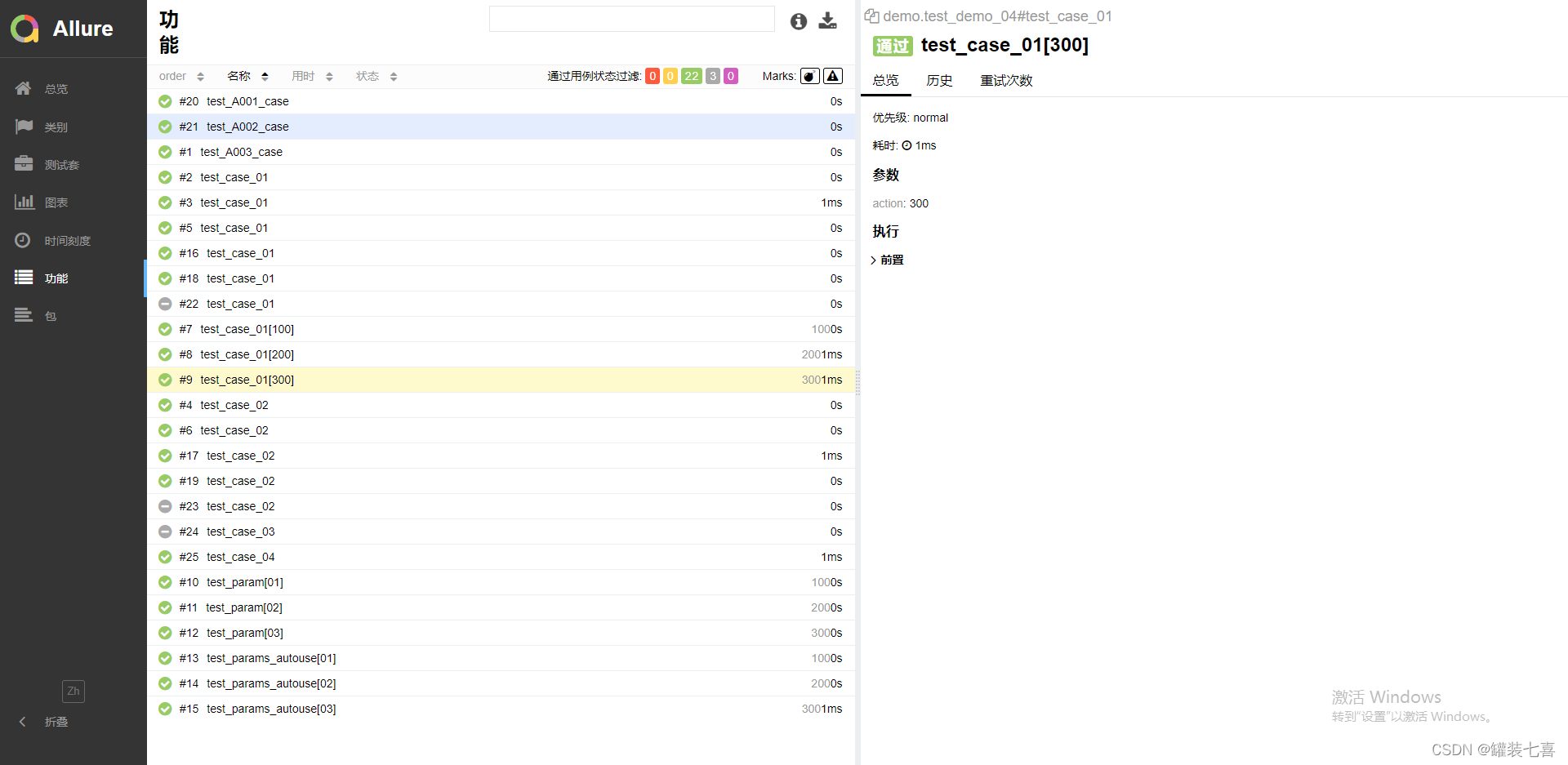The height and width of the screenshot is (765, 1568).
Task: Select row #17 test_case_02
Action: (501, 456)
